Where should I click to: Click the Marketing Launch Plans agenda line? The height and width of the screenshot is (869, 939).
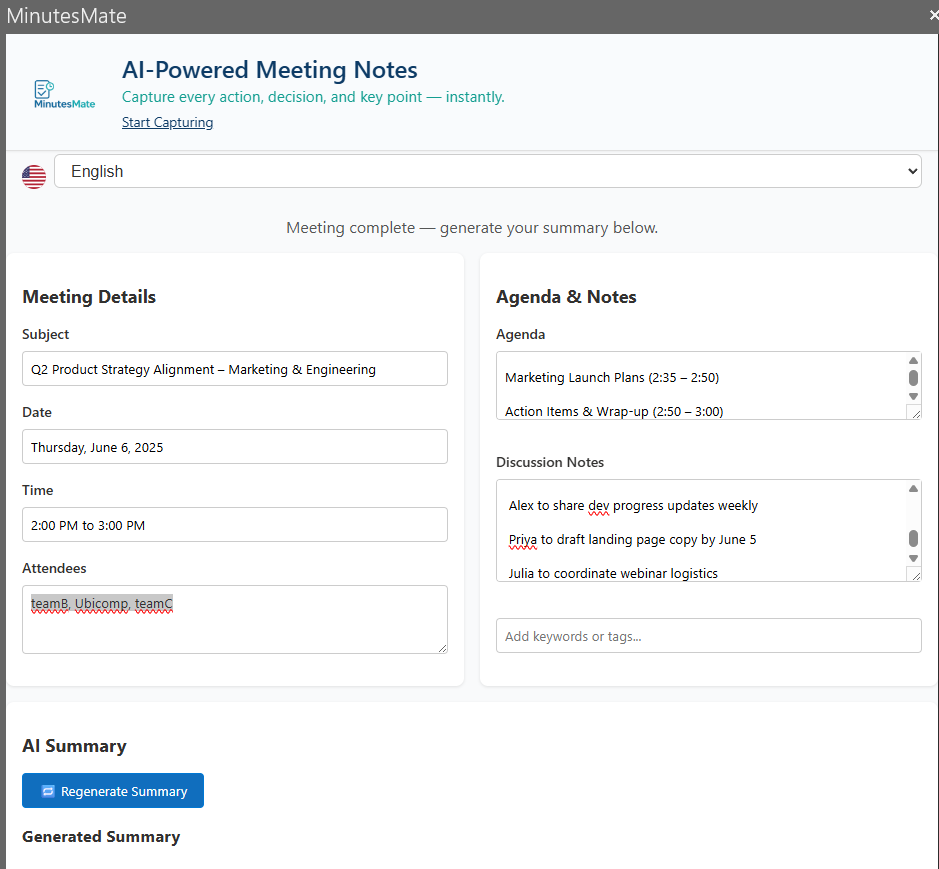click(x=612, y=377)
